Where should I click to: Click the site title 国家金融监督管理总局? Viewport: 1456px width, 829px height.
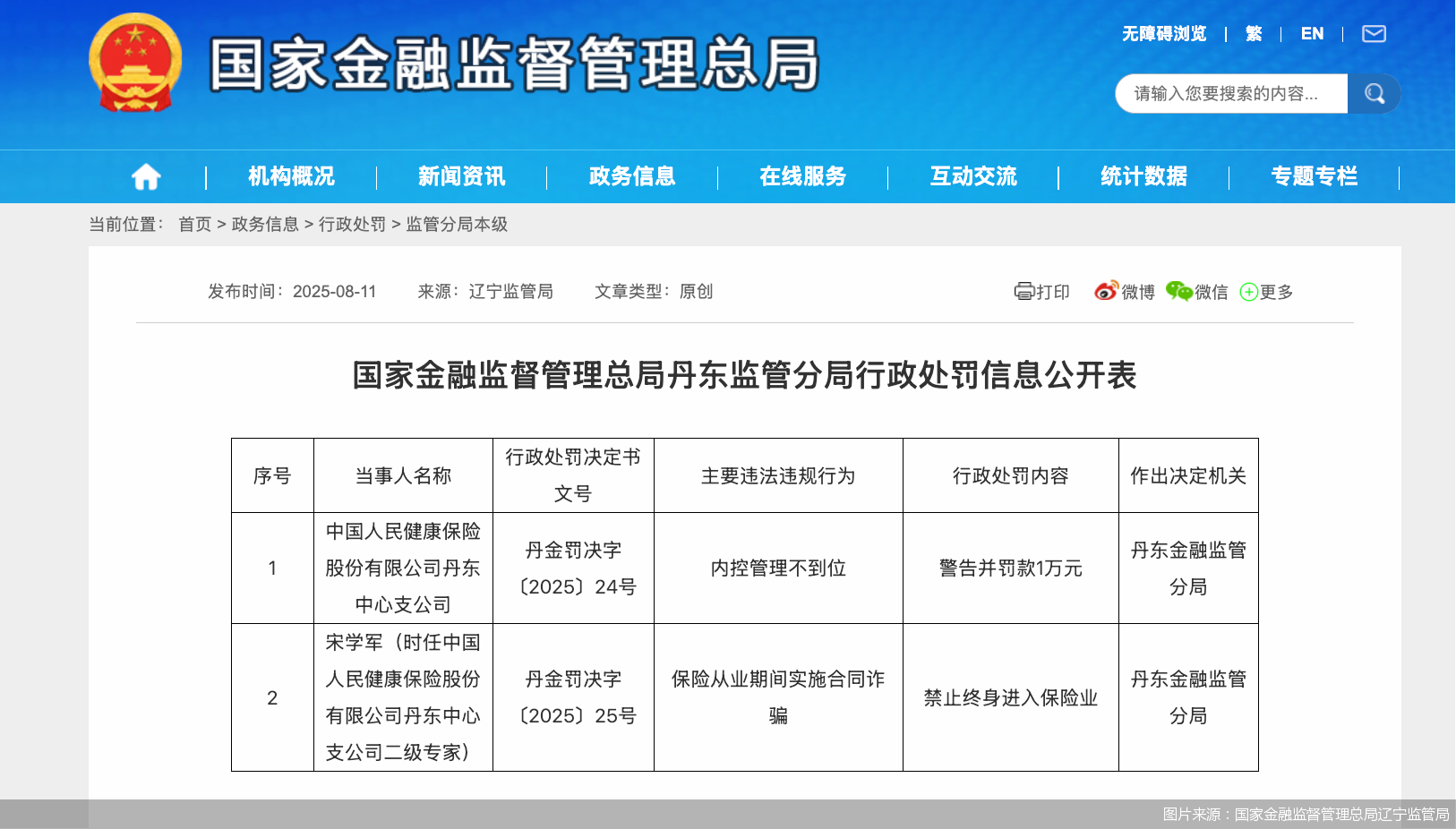[515, 64]
